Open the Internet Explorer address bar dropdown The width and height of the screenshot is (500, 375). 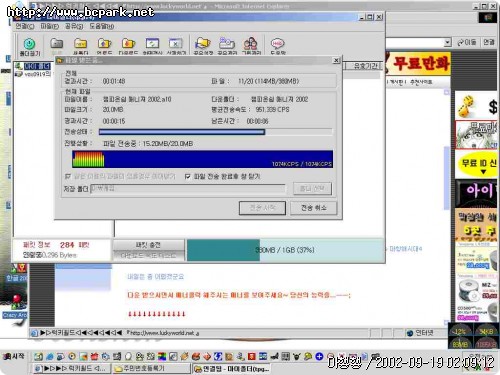[x=448, y=42]
